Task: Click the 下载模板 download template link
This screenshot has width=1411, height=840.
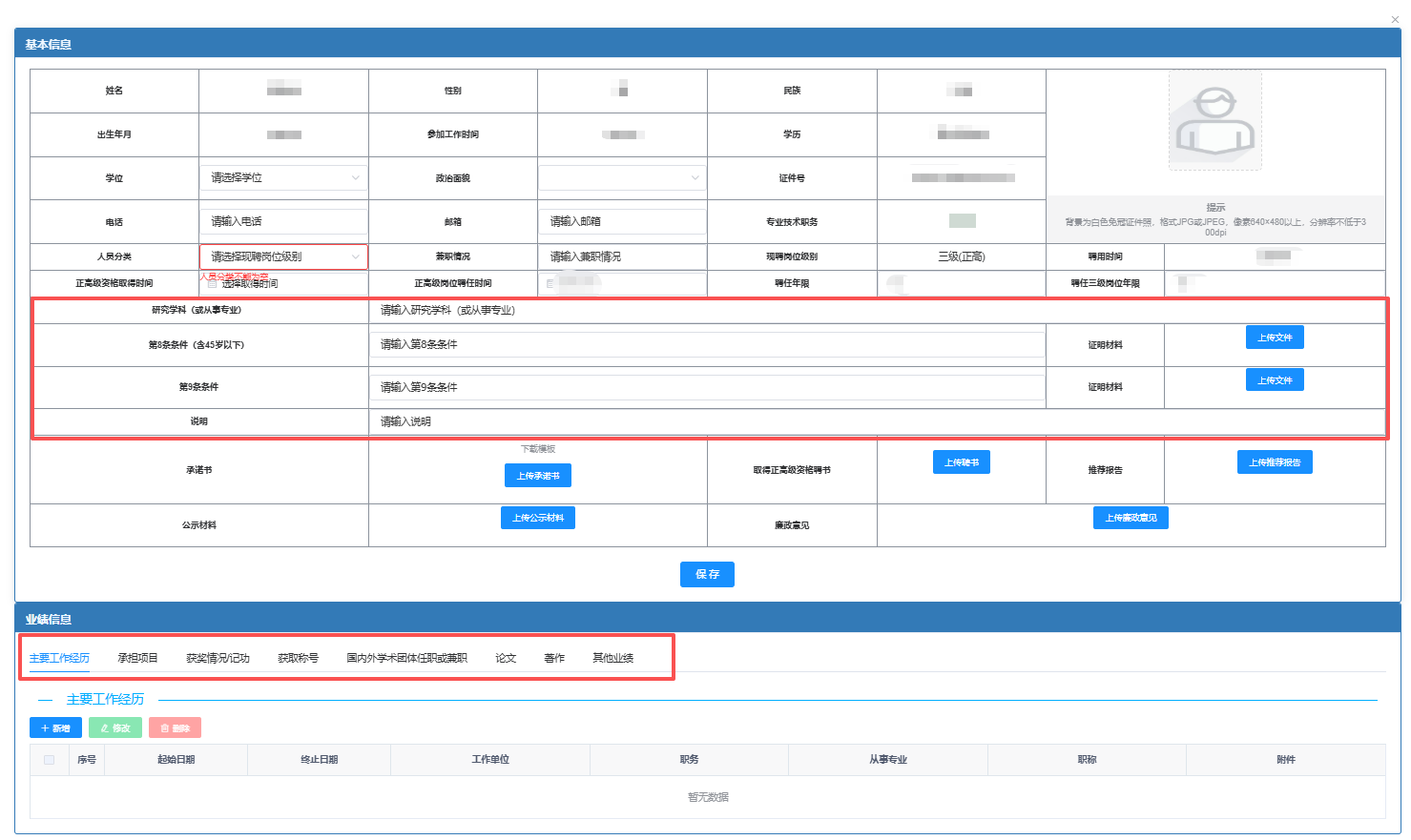Action: pyautogui.click(x=538, y=449)
